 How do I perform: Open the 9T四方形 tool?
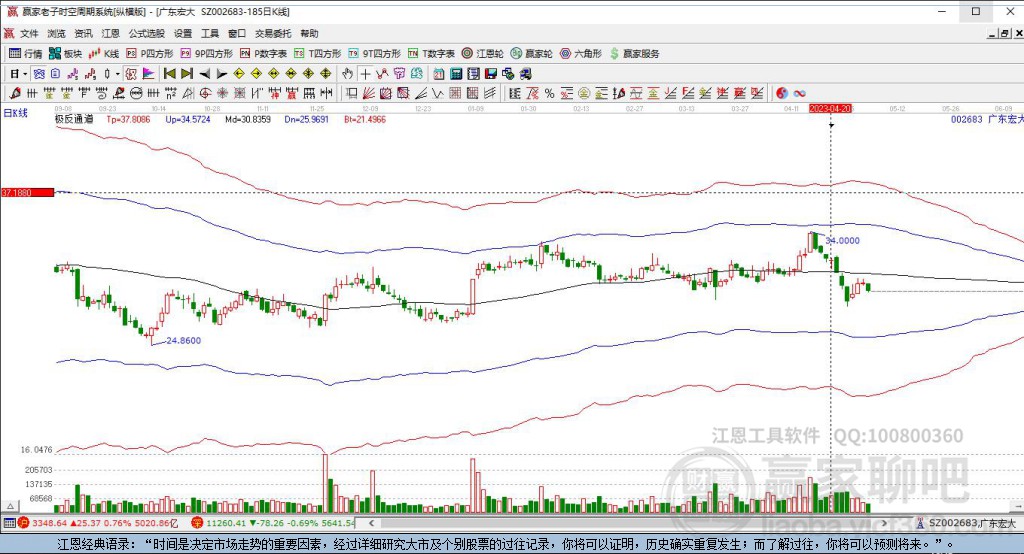(x=374, y=54)
